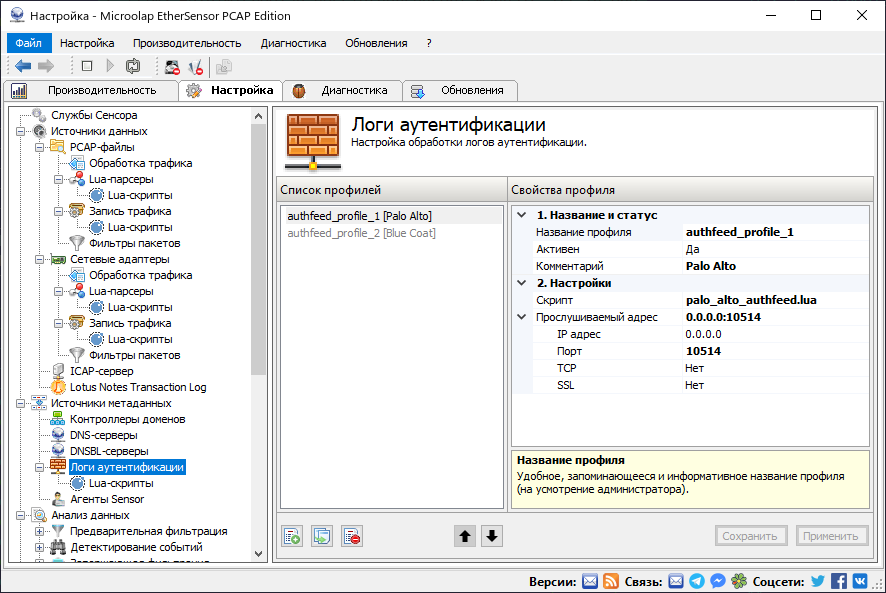Enable SSL in profile settings
The image size is (886, 593).
click(693, 384)
